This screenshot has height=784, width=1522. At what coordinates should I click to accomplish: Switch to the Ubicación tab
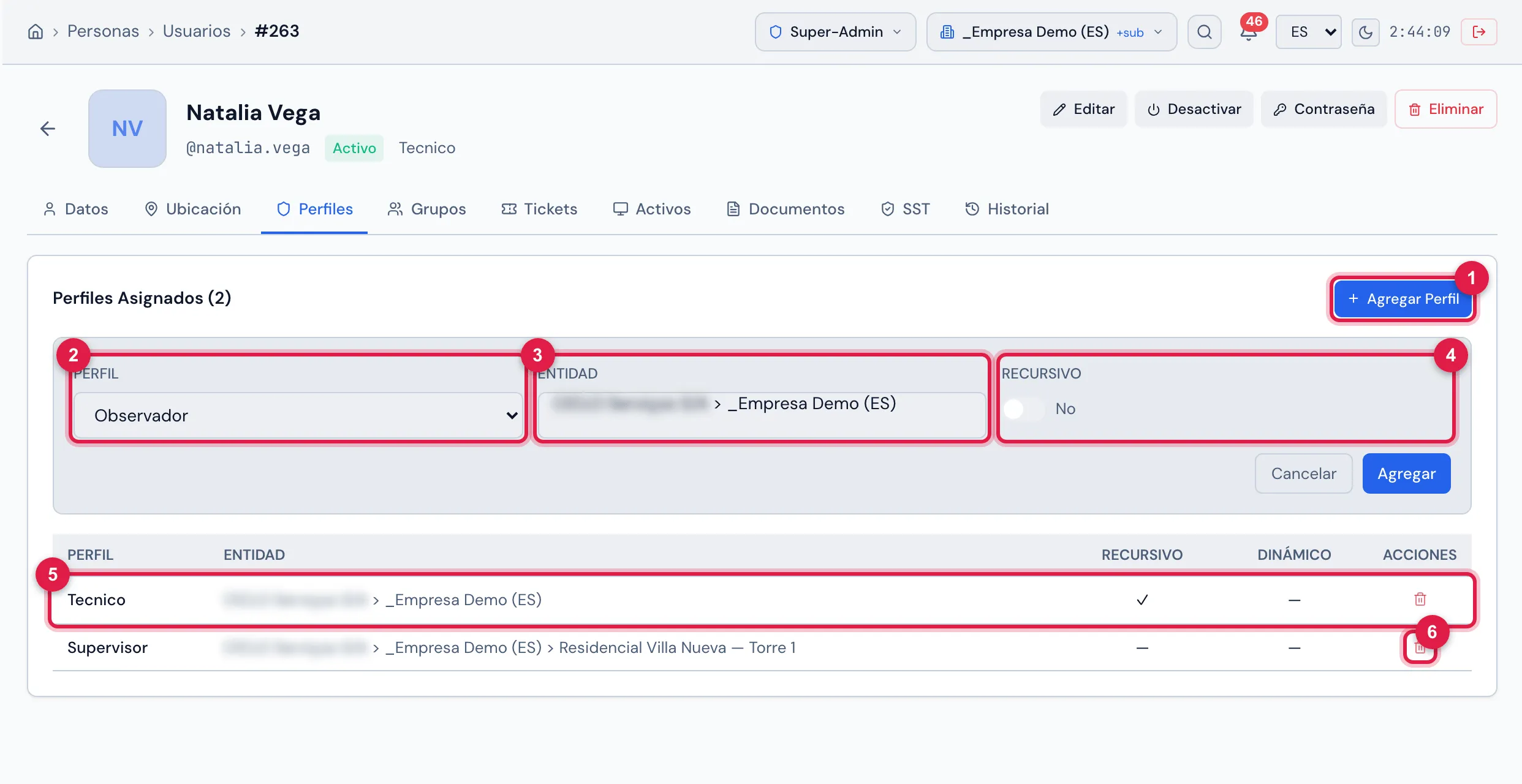192,209
